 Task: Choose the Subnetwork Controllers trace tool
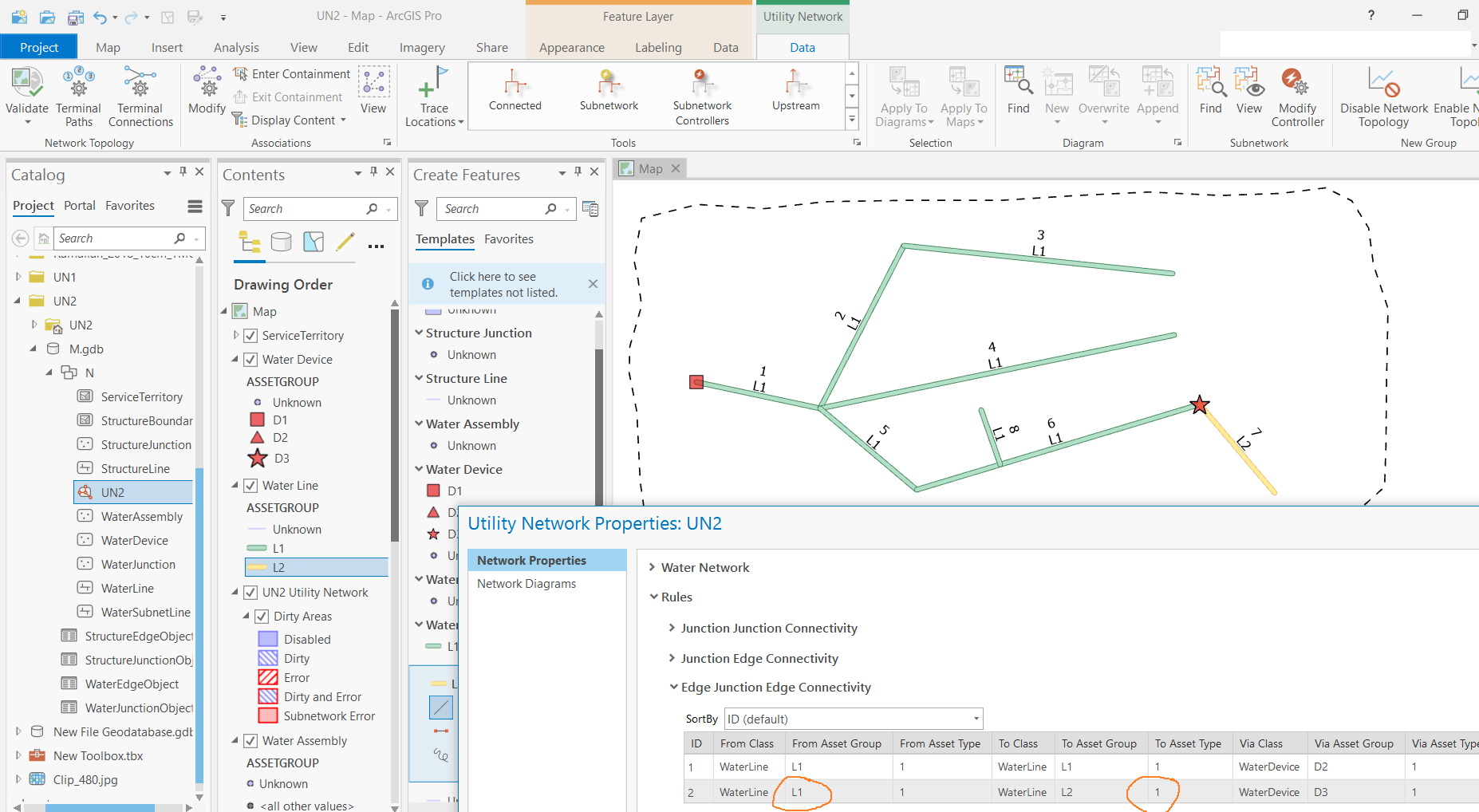point(702,96)
